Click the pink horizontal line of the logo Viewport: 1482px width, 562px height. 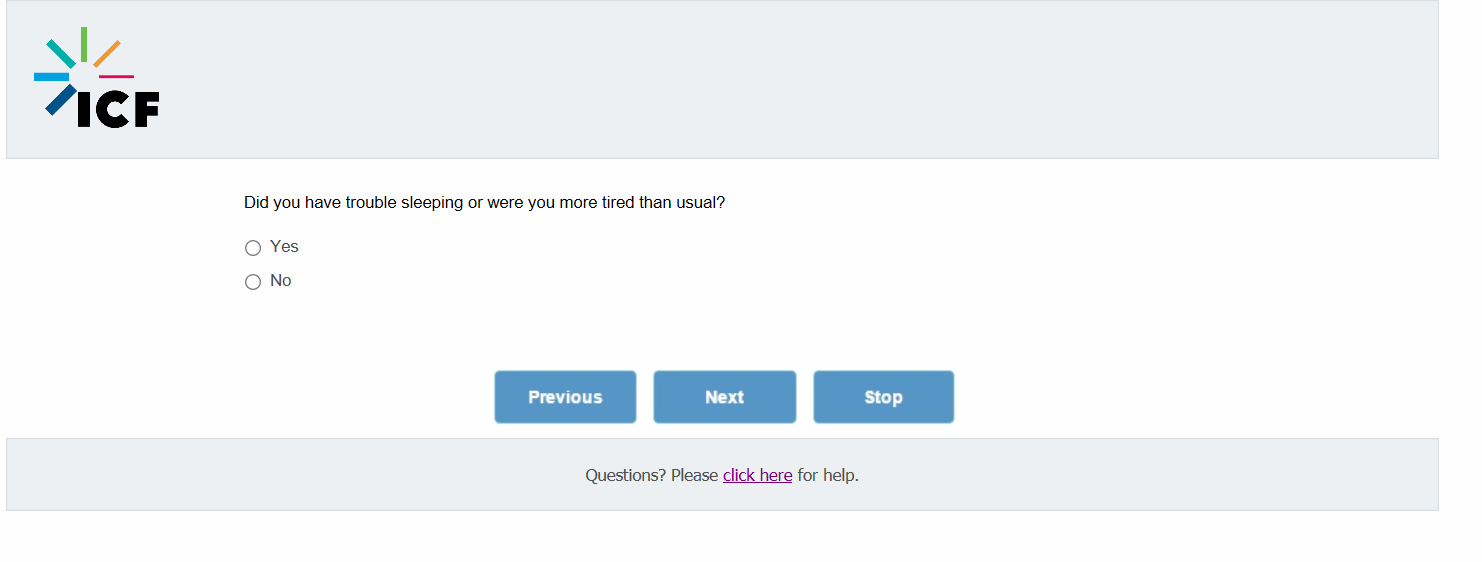click(x=116, y=76)
